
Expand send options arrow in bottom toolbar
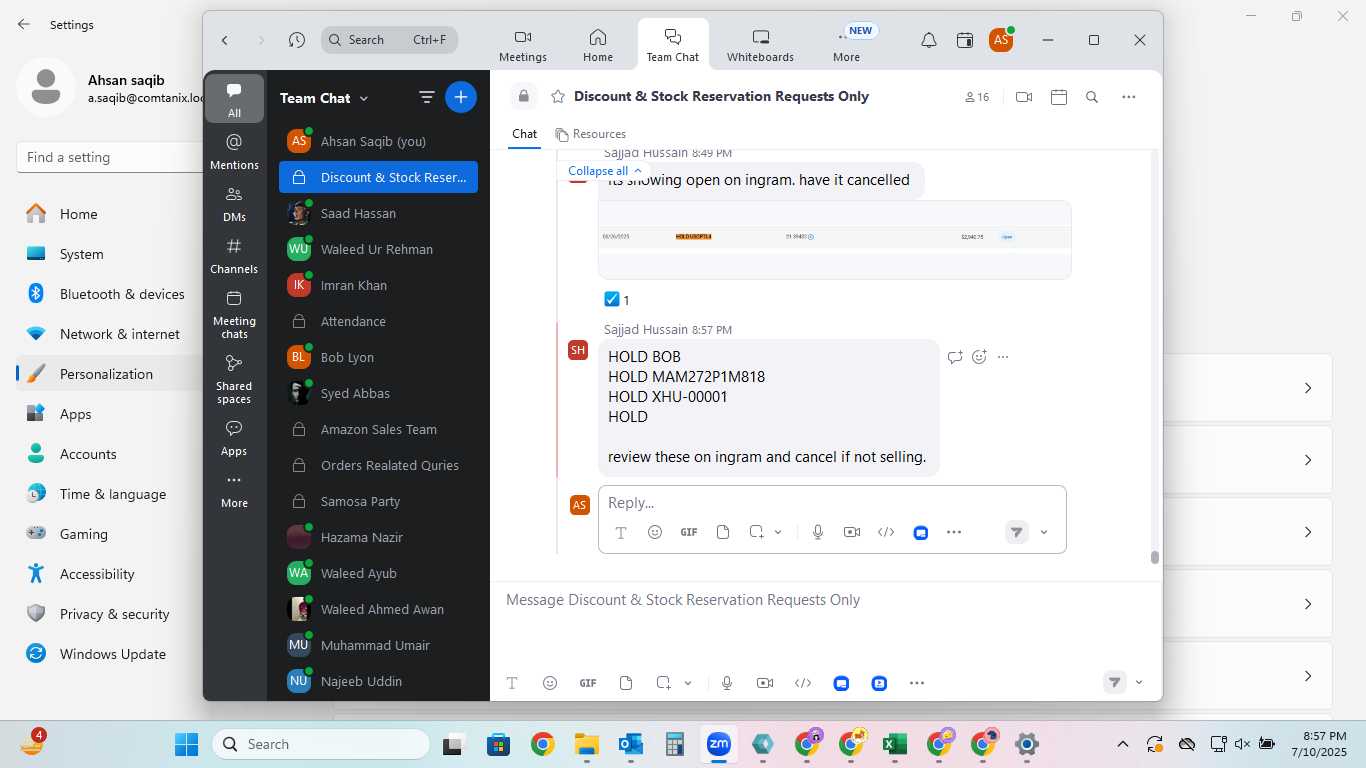tap(1139, 683)
